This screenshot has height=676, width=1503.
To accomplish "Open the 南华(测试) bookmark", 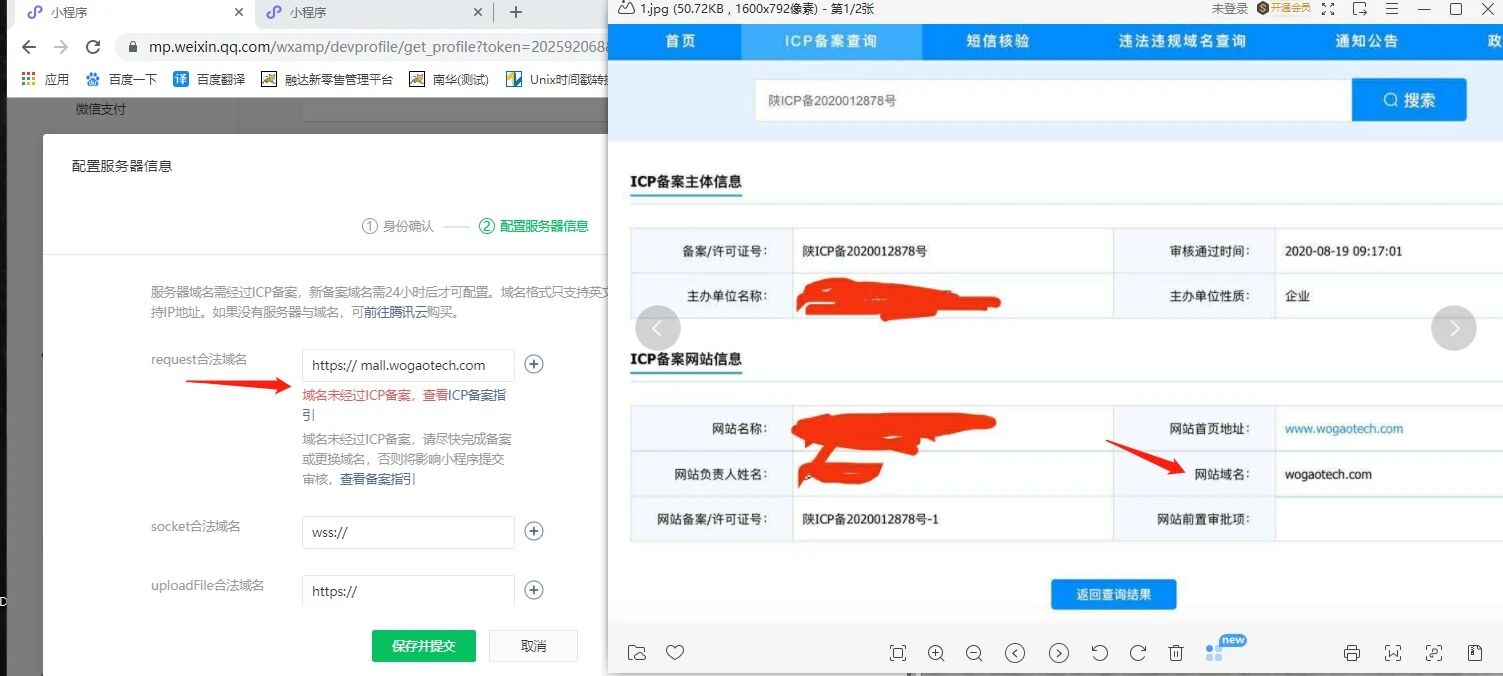I will (449, 79).
